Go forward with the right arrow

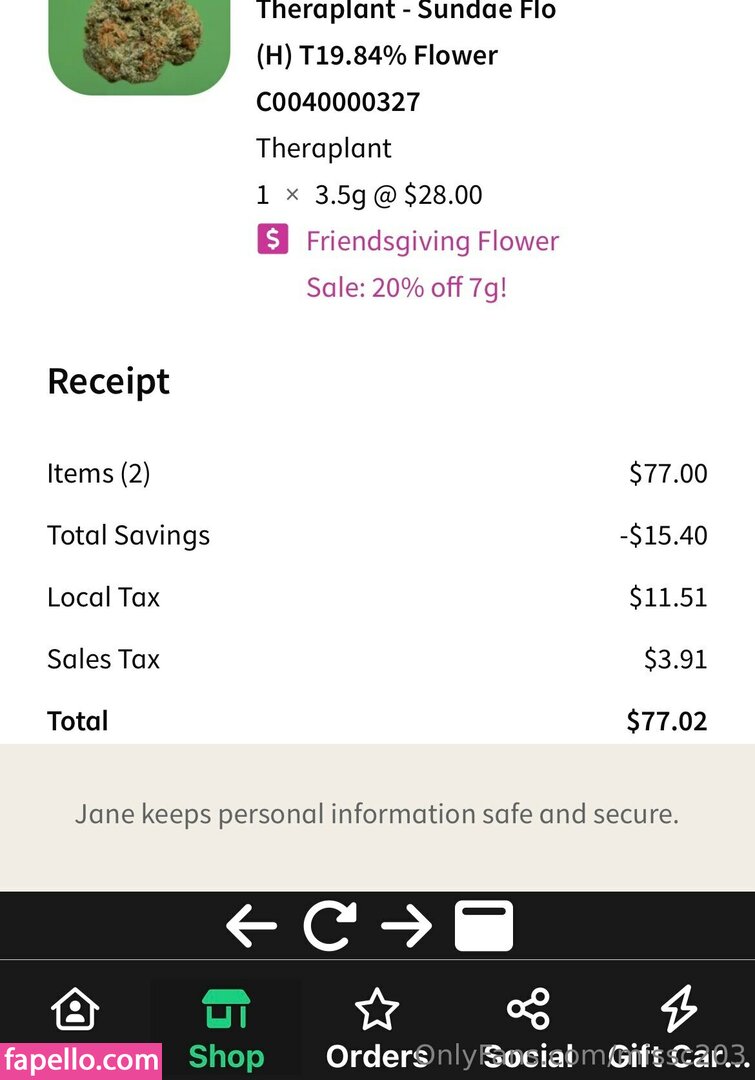(x=406, y=926)
